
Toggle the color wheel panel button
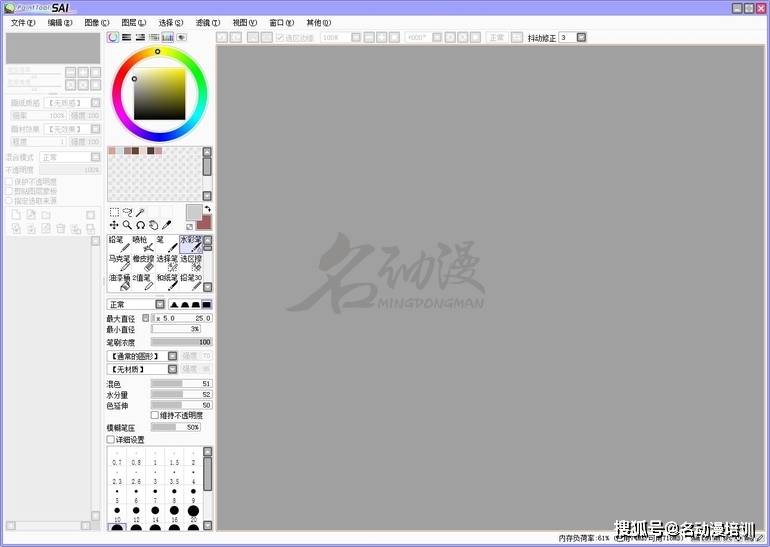(113, 37)
